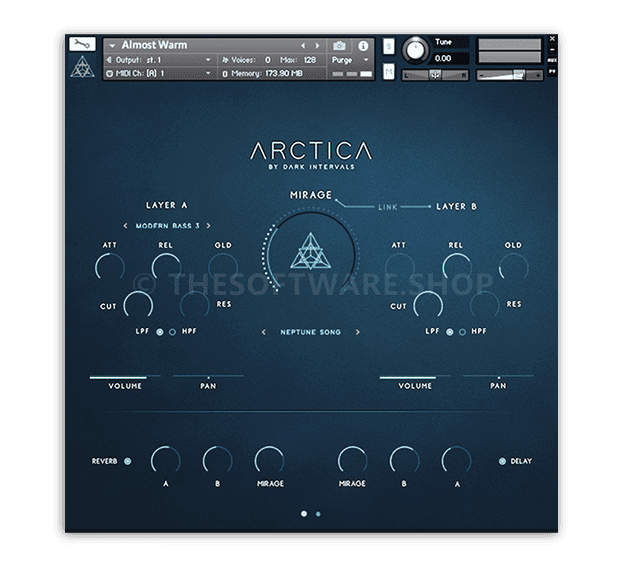Adjust Layer A ATT knob

pyautogui.click(x=110, y=267)
